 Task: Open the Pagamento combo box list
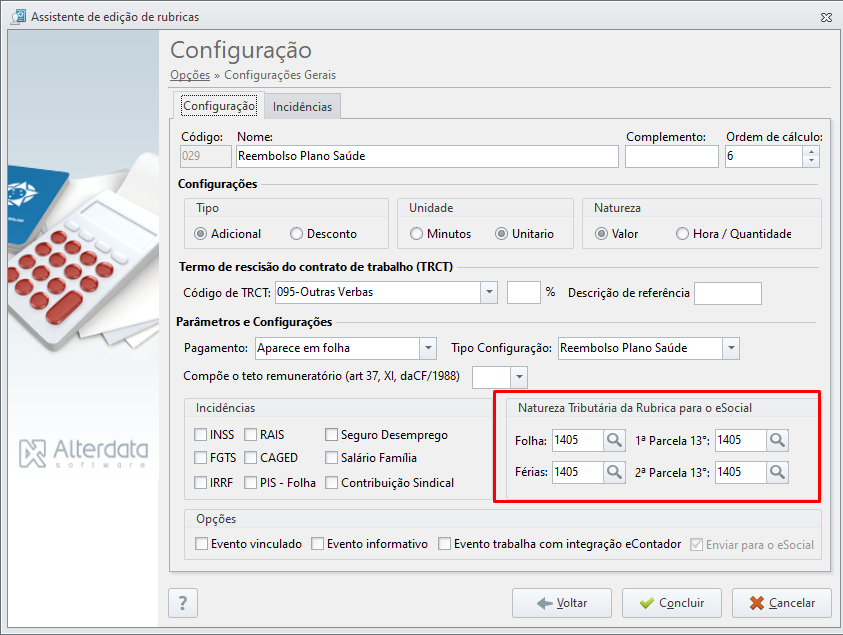click(428, 348)
